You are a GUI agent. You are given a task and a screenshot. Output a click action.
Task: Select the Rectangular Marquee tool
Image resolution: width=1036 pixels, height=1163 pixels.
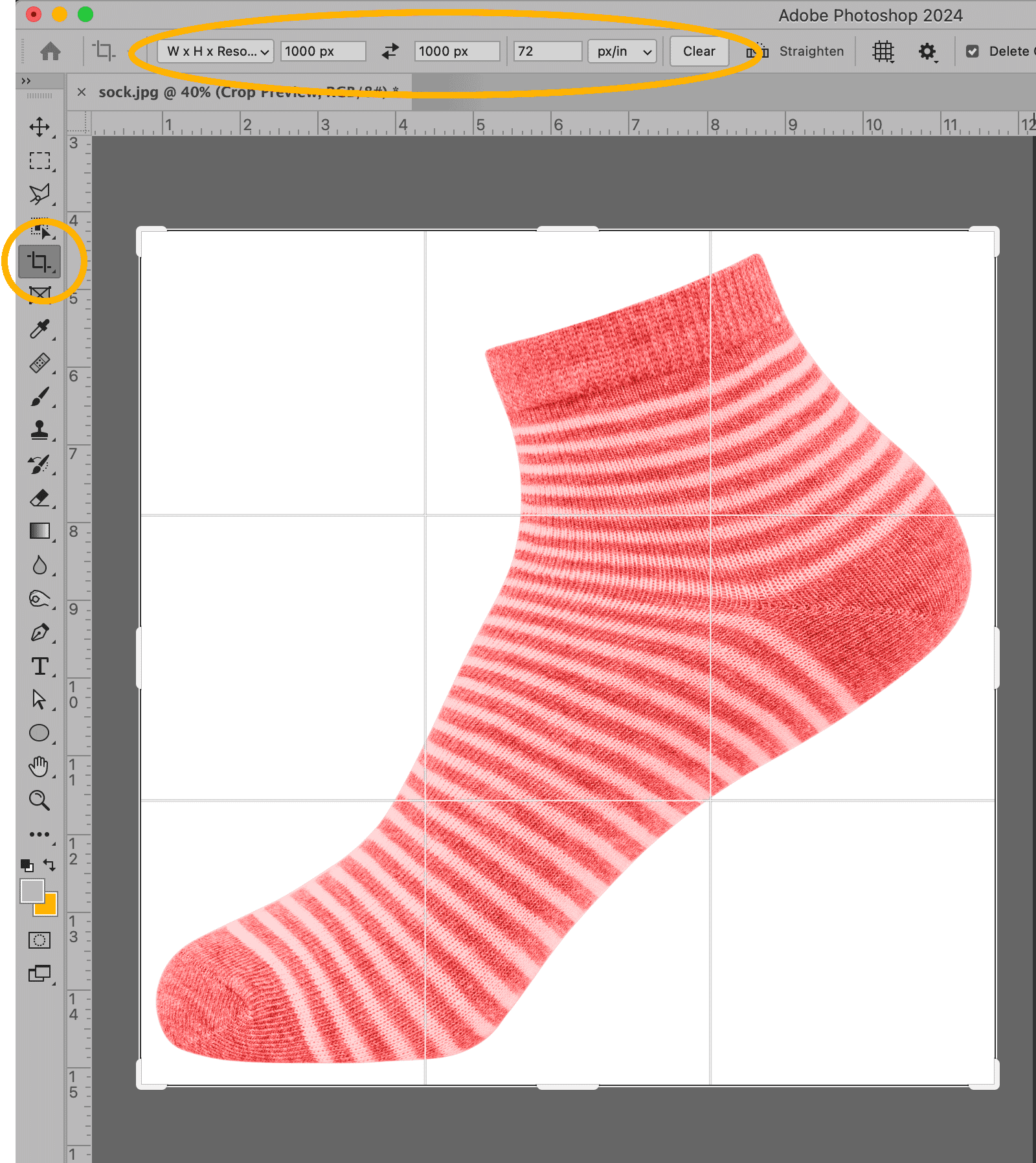click(x=39, y=161)
